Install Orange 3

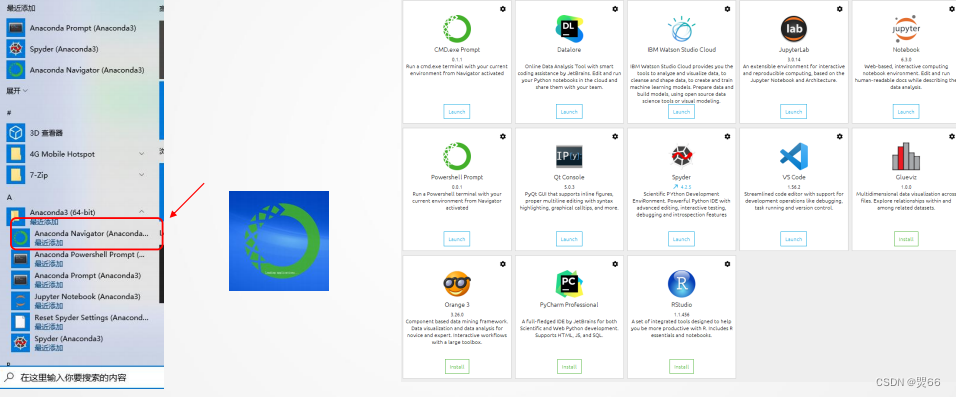pyautogui.click(x=457, y=367)
